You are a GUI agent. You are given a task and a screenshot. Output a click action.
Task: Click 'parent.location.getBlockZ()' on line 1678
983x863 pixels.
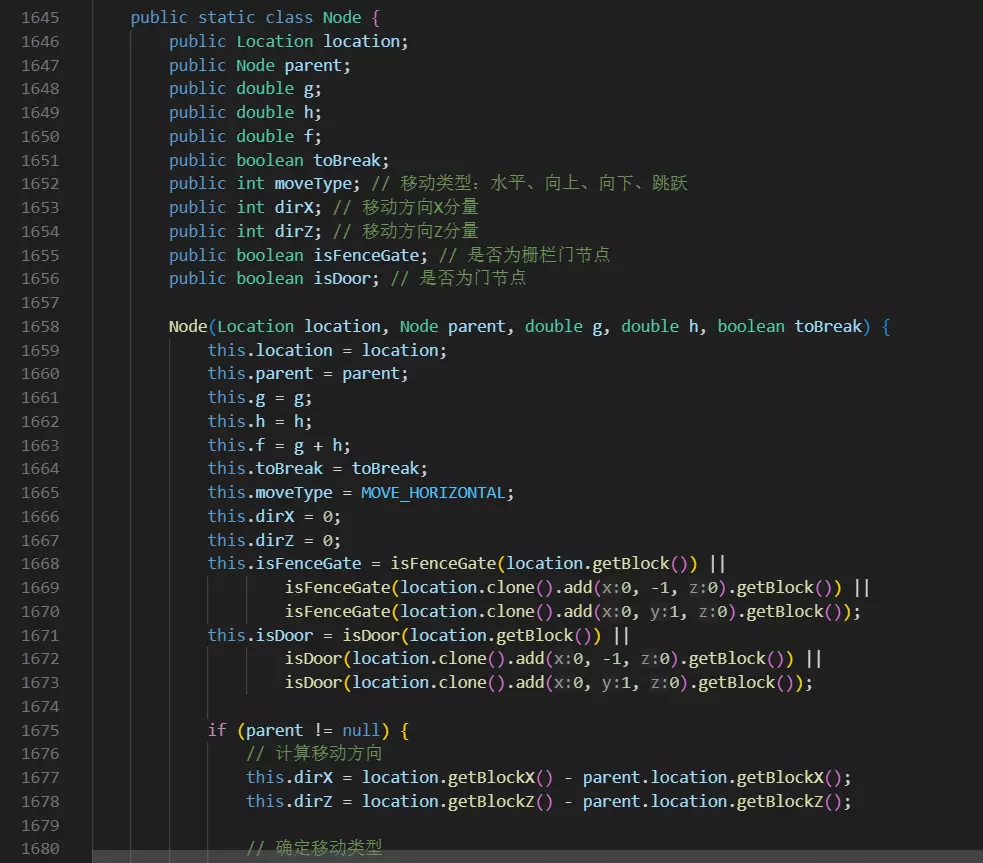point(712,802)
